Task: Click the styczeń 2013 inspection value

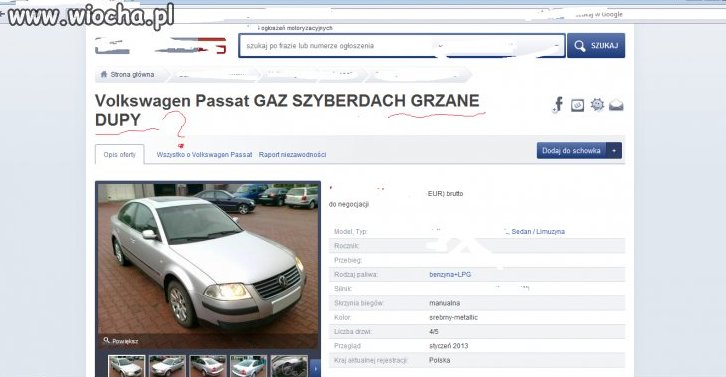Action: [x=449, y=346]
